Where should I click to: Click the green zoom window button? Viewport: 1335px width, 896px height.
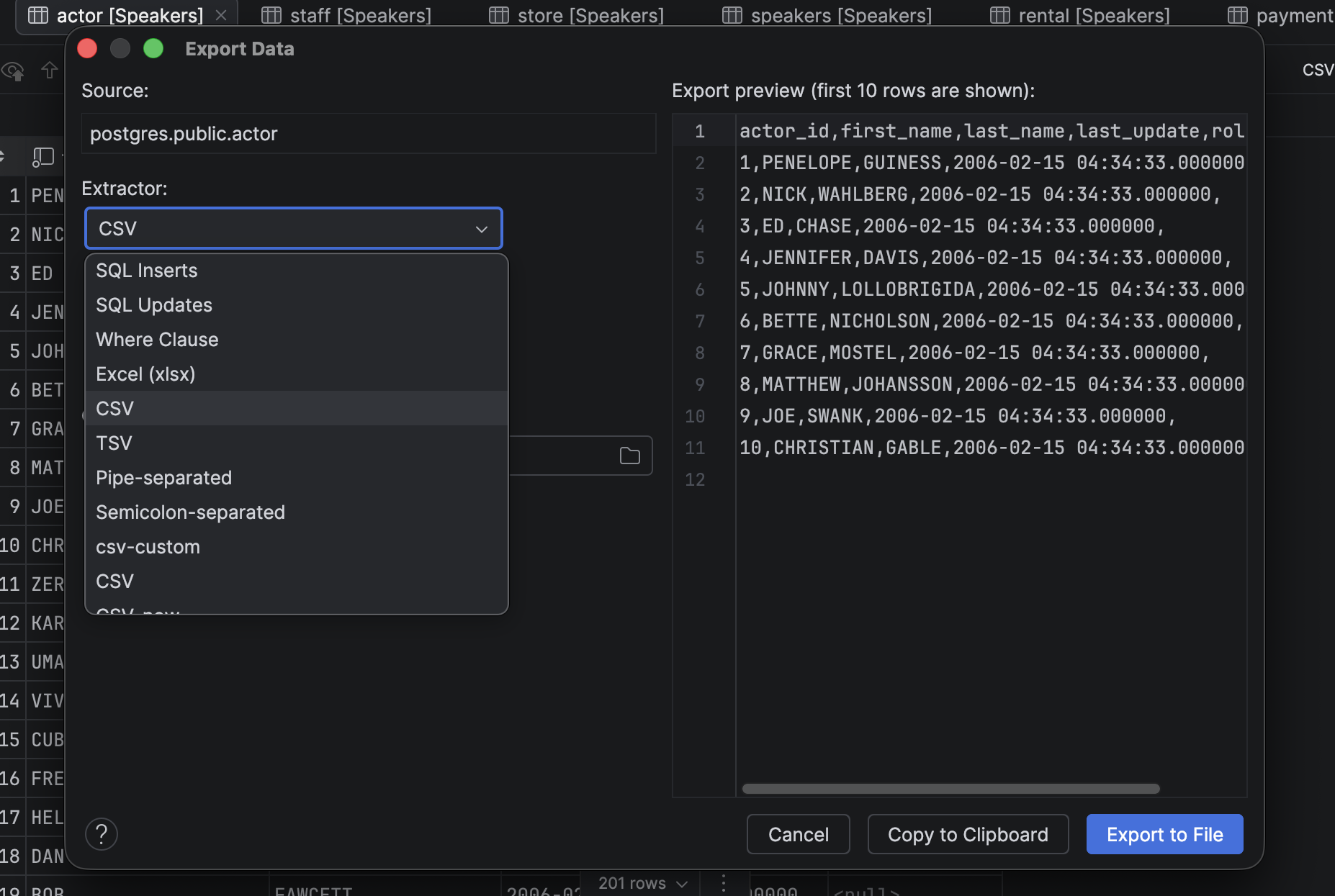point(153,48)
